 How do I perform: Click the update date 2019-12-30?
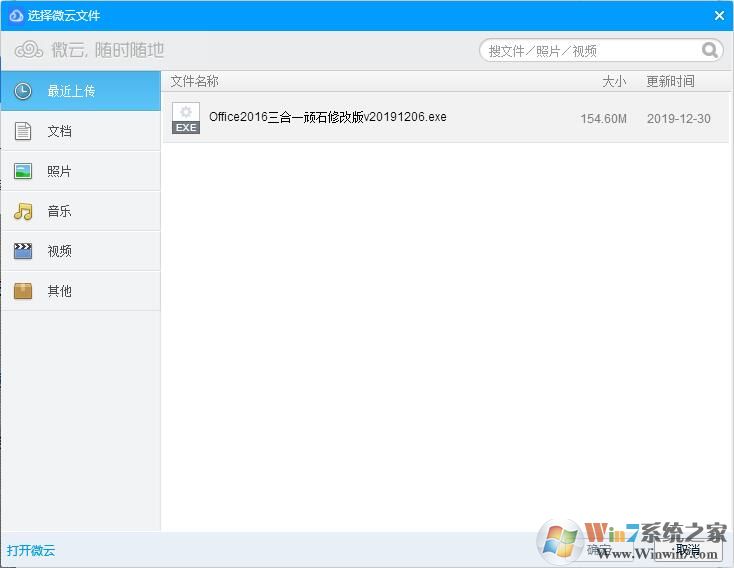point(679,118)
